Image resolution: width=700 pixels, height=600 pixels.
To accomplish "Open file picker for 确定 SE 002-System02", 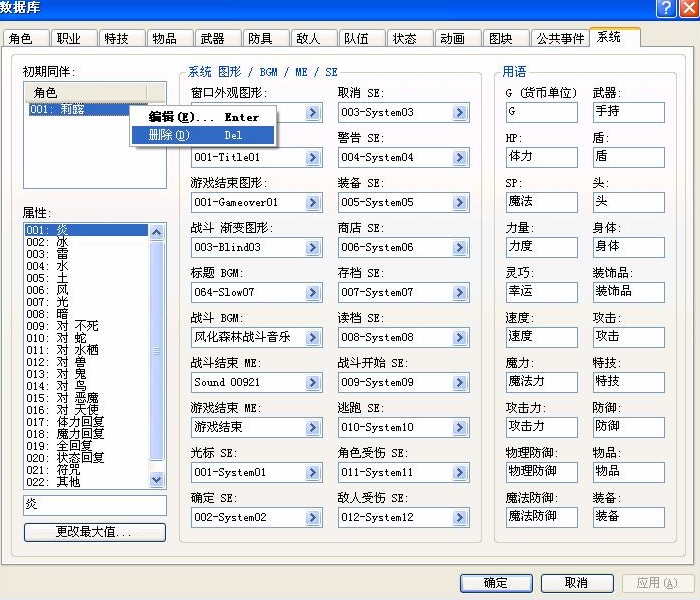I will (313, 518).
